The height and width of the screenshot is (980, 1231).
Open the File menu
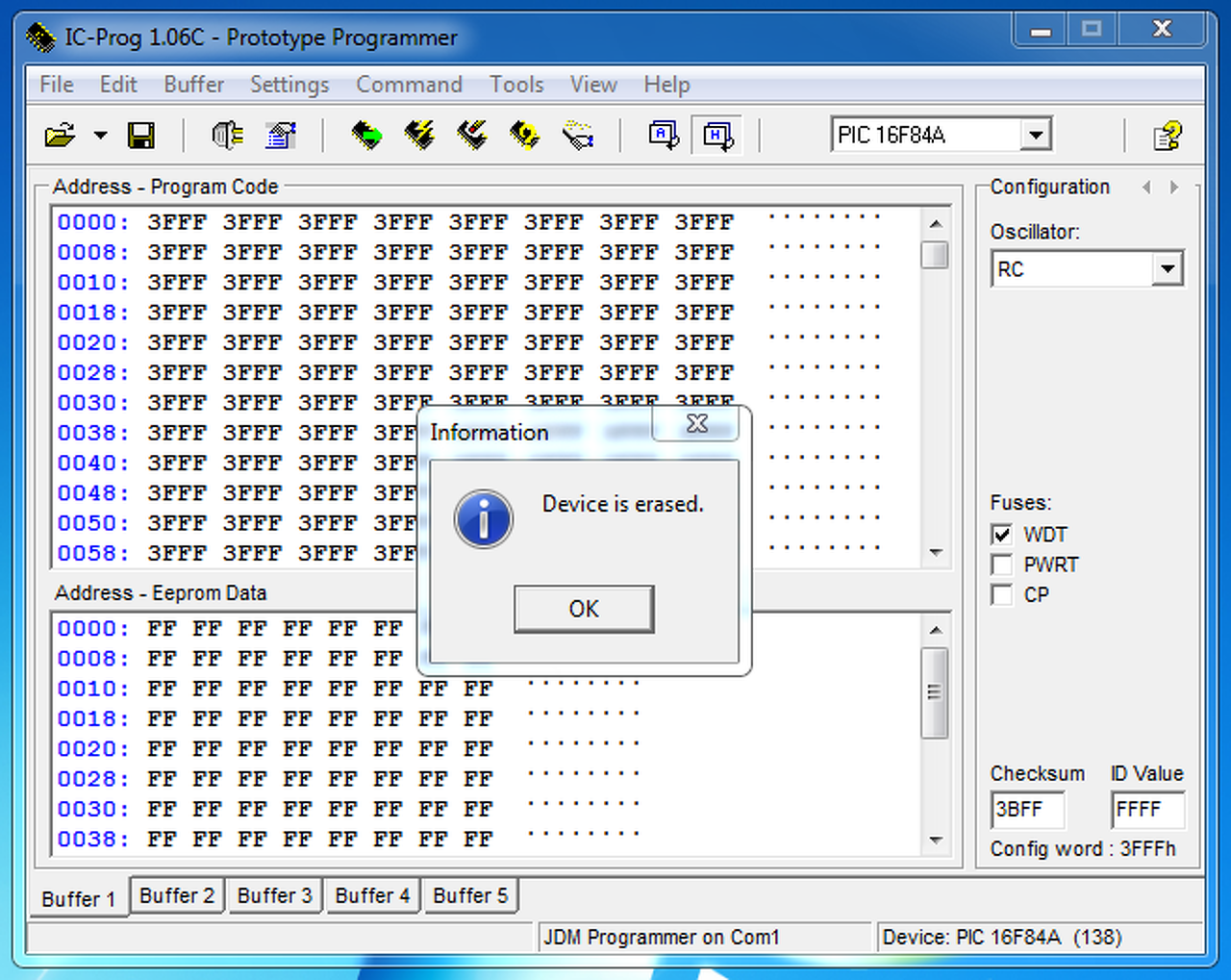pyautogui.click(x=57, y=85)
